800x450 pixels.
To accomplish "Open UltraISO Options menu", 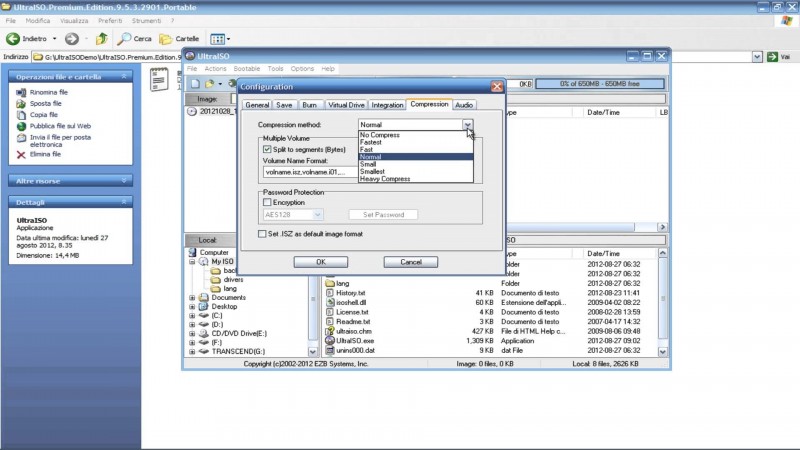I will pos(302,68).
